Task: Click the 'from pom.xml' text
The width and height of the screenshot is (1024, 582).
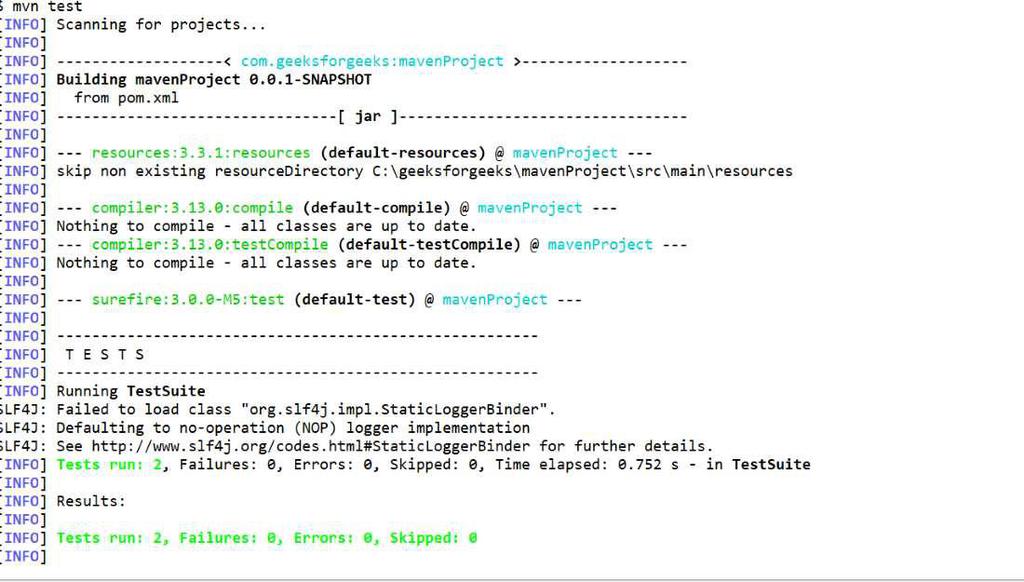Action: 126,98
